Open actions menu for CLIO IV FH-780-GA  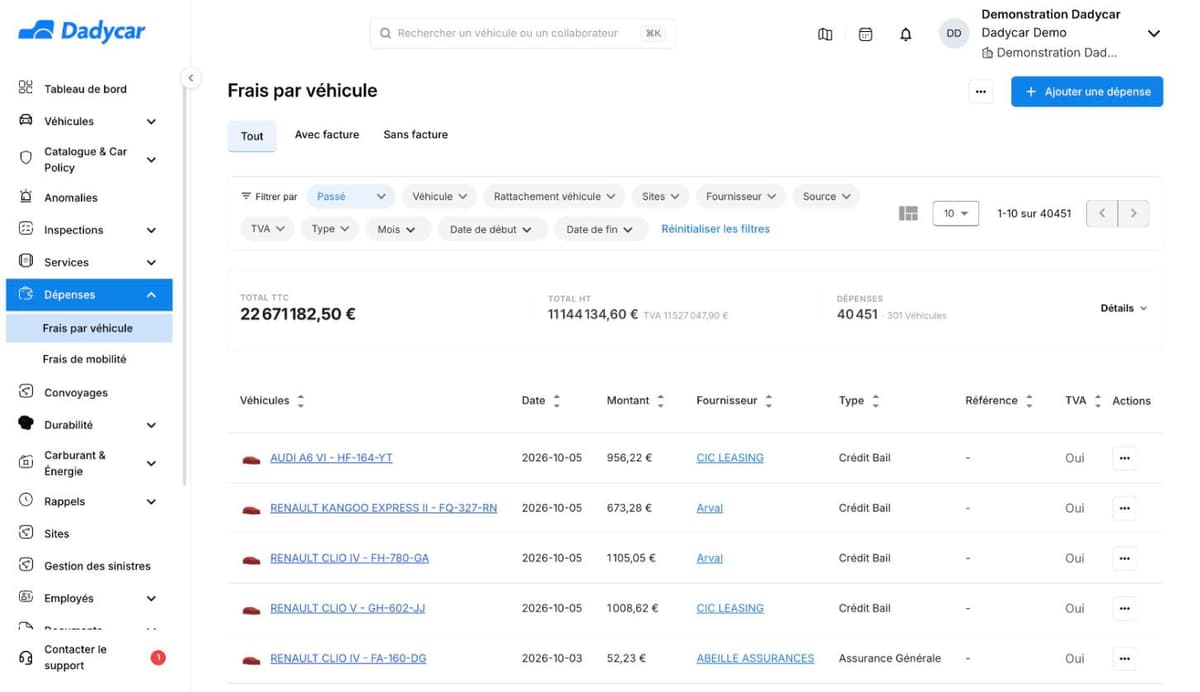(1124, 558)
